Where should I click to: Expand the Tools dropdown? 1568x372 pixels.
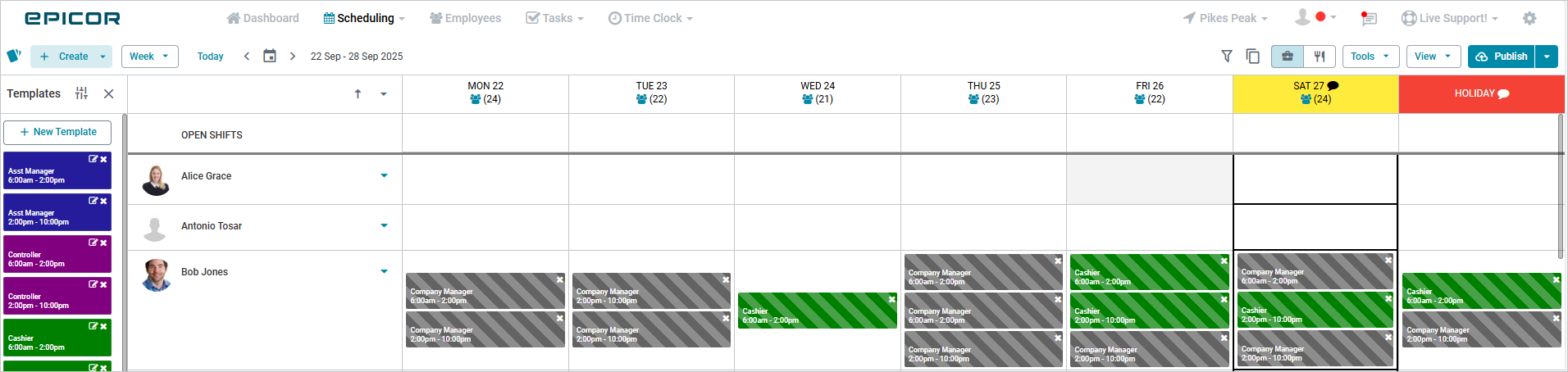click(1370, 57)
